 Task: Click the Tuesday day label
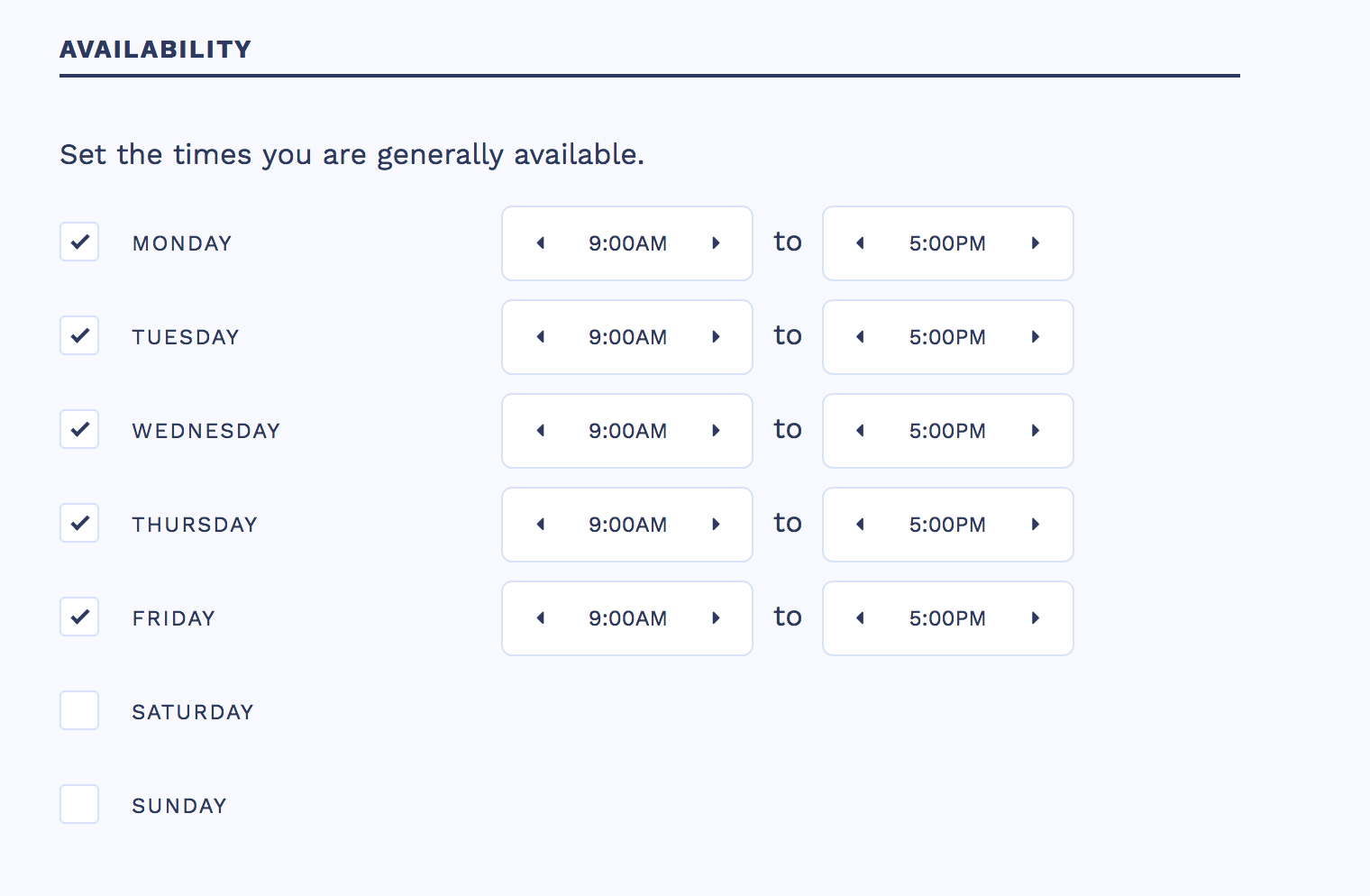coord(186,337)
